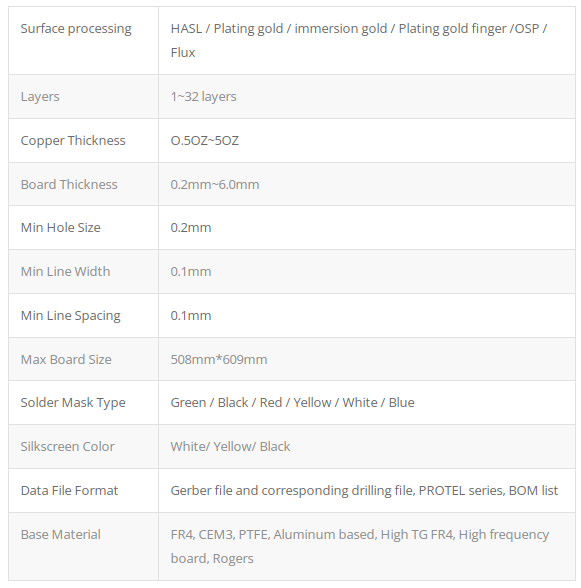
Task: Click the Layers row label
Action: coord(40,97)
